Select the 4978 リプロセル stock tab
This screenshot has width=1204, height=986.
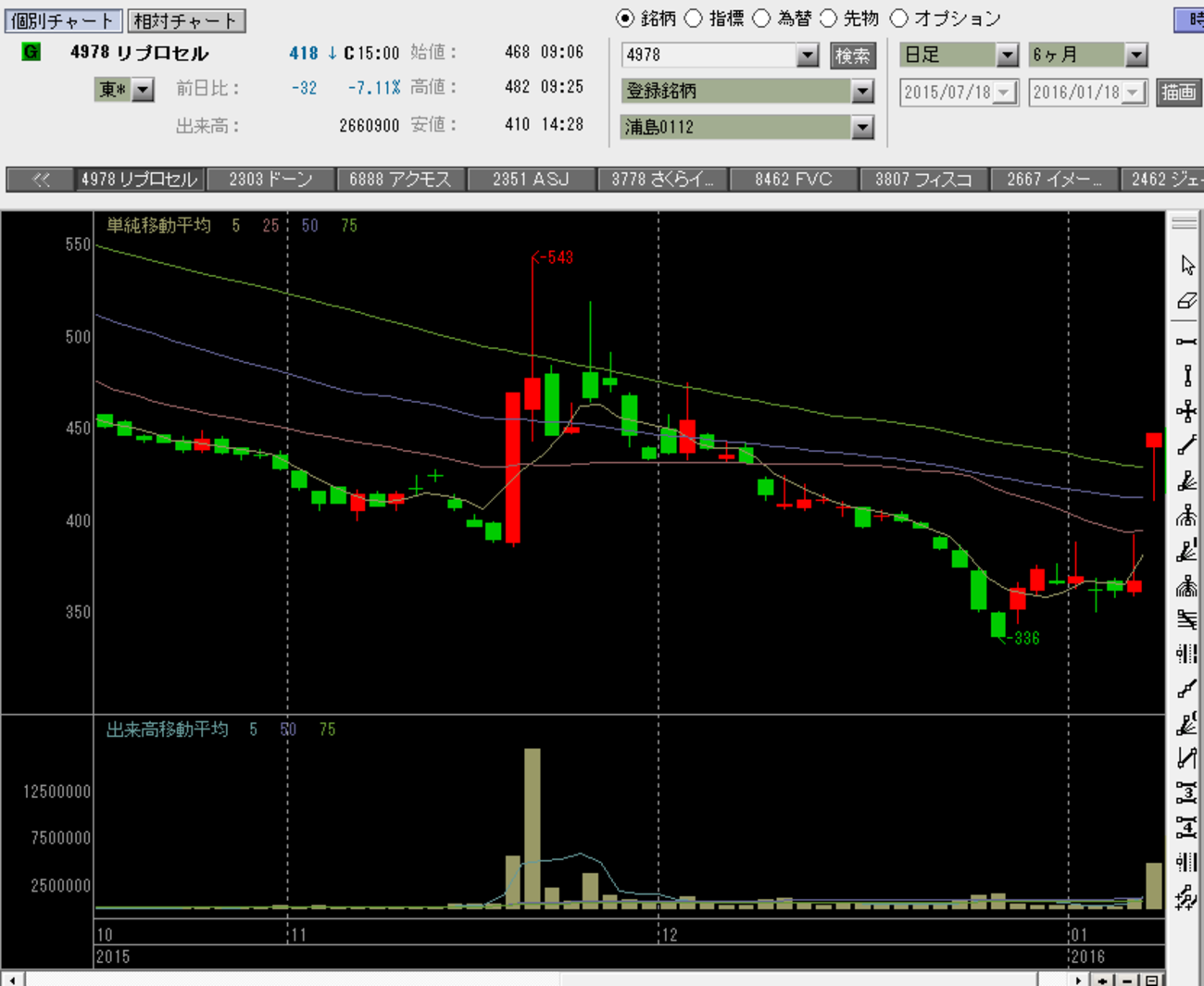pos(140,180)
